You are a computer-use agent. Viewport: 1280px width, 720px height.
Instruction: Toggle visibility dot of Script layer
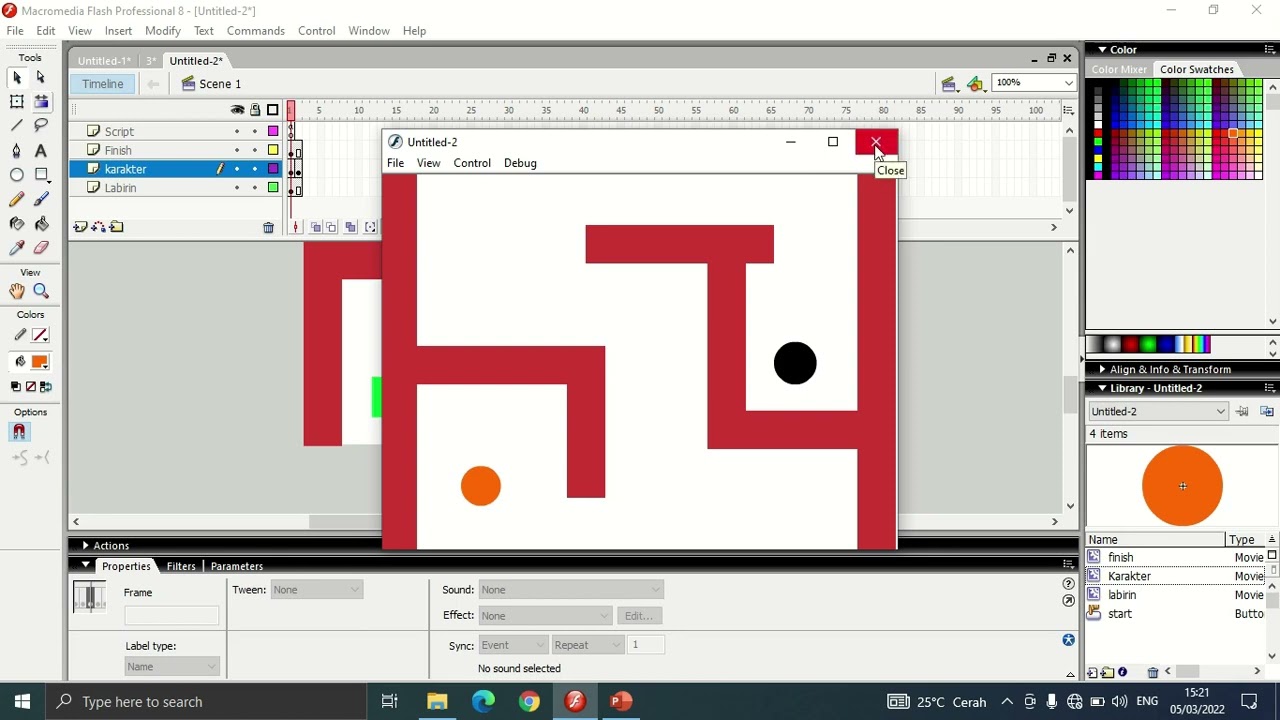pos(237,132)
